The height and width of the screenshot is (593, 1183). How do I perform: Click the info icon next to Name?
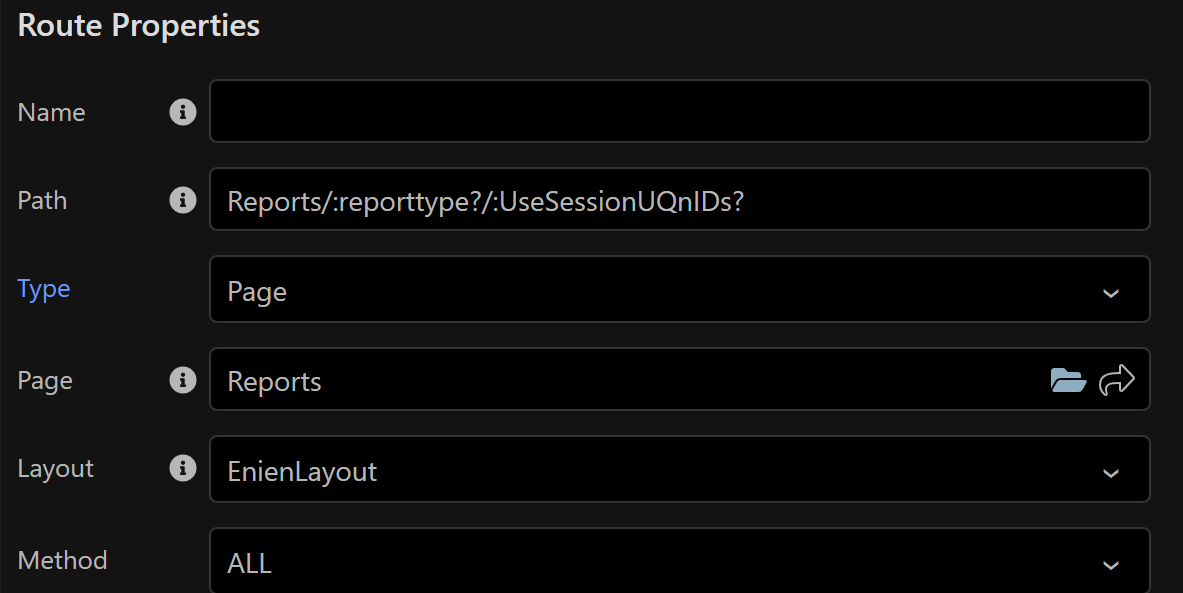coord(182,112)
